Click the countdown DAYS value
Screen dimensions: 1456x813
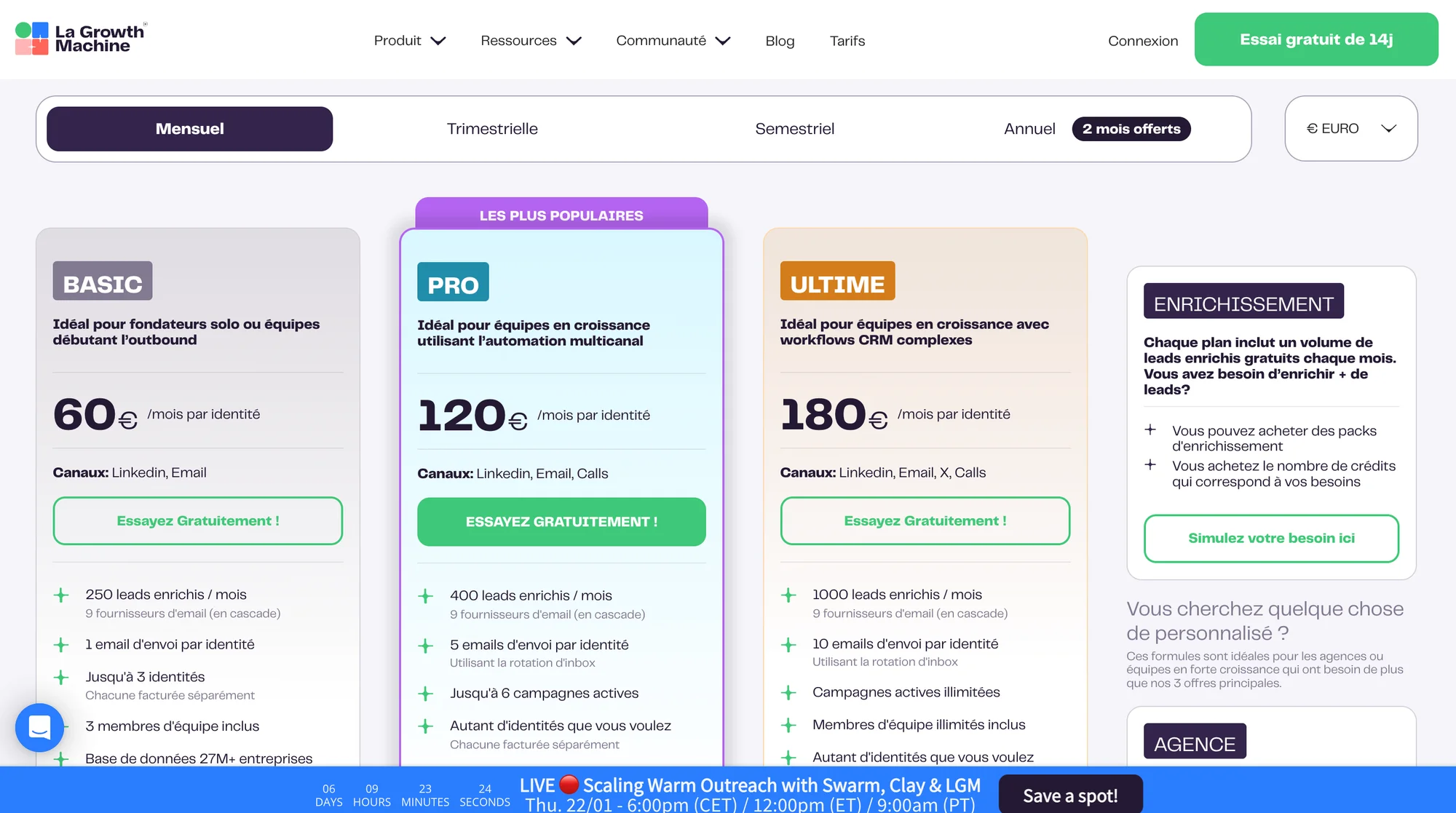(x=329, y=789)
